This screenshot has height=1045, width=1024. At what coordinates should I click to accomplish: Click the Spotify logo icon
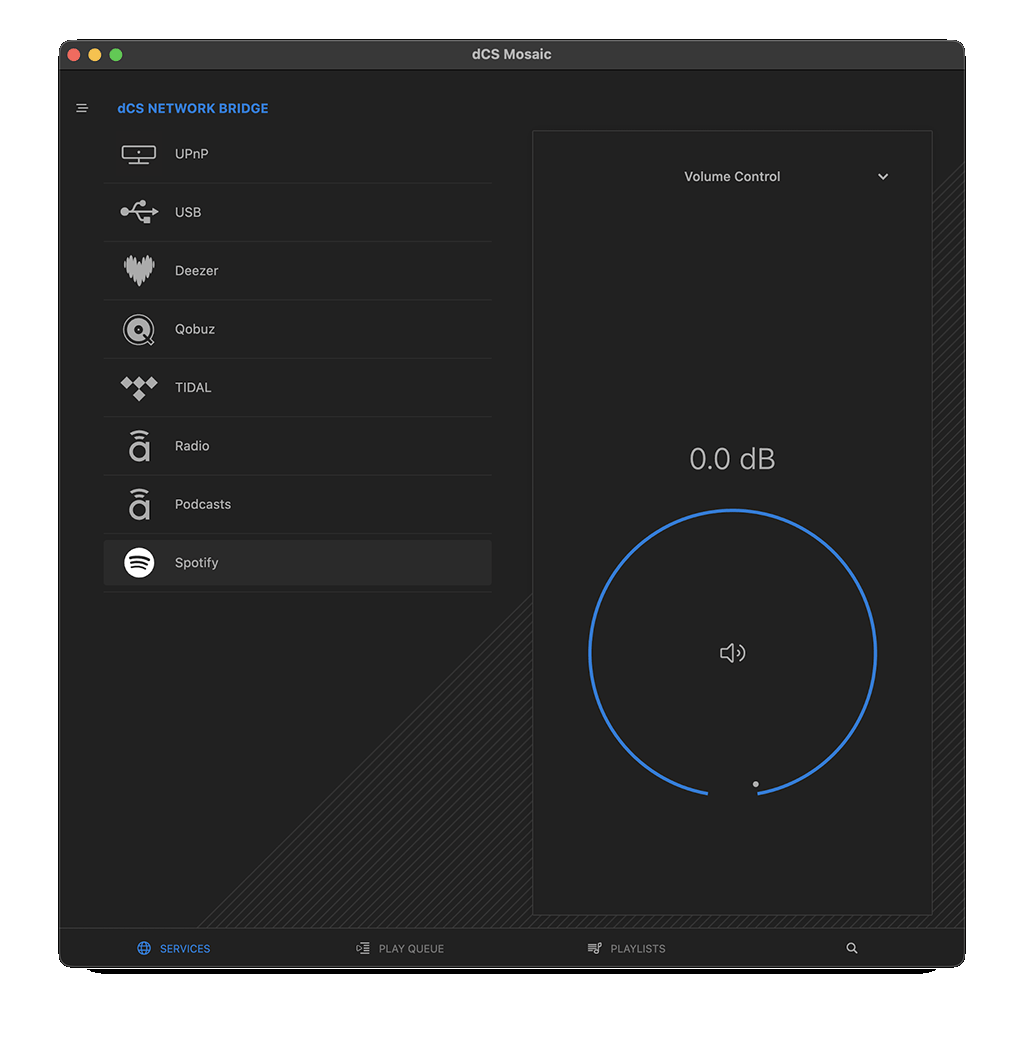point(139,563)
